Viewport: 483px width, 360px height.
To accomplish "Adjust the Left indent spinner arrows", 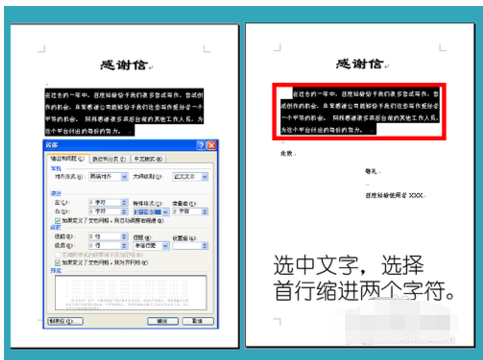I will (124, 202).
